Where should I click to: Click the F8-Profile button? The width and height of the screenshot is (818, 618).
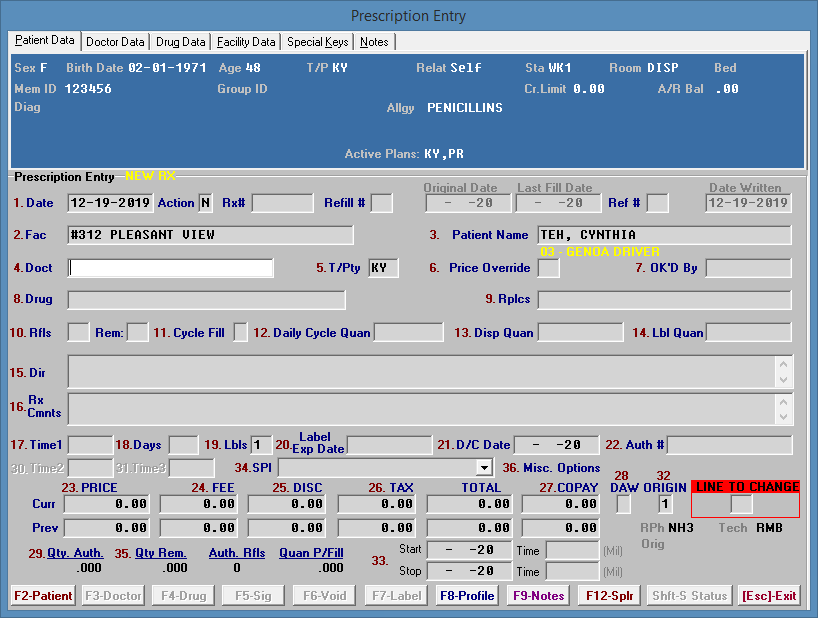(467, 596)
